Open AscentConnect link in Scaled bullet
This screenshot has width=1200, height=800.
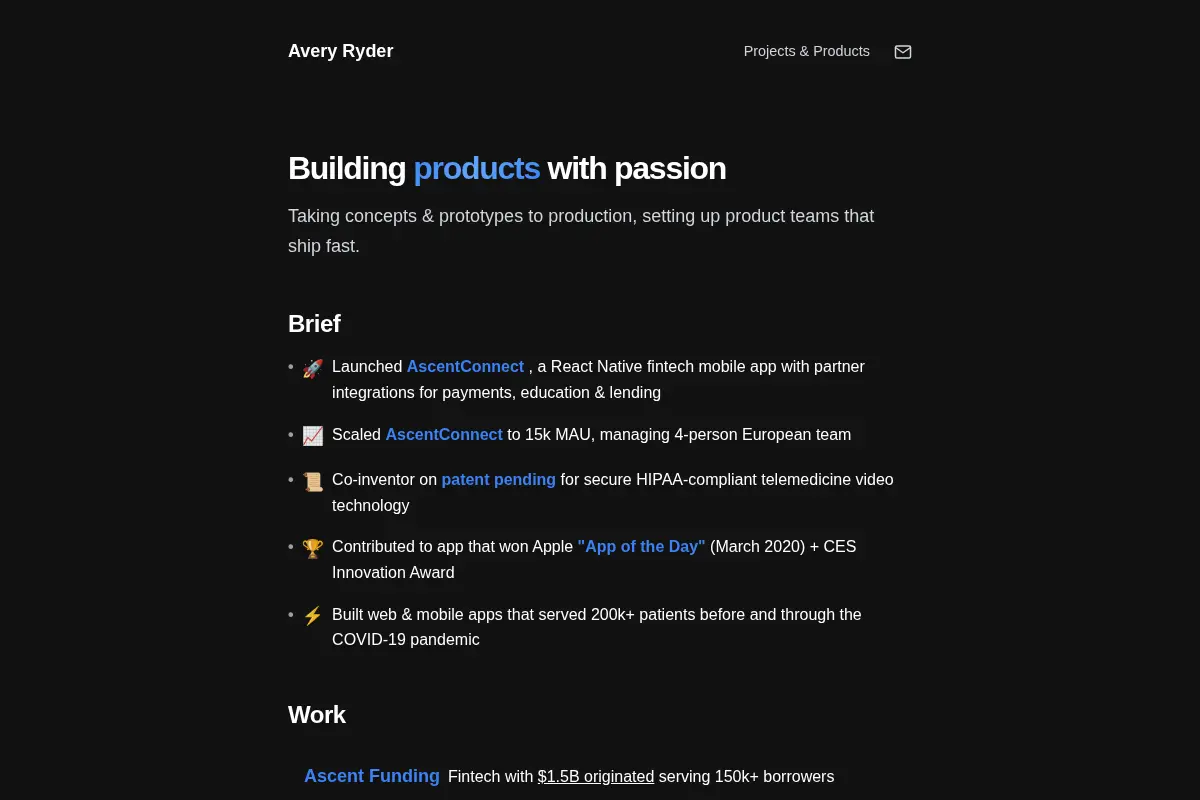444,435
